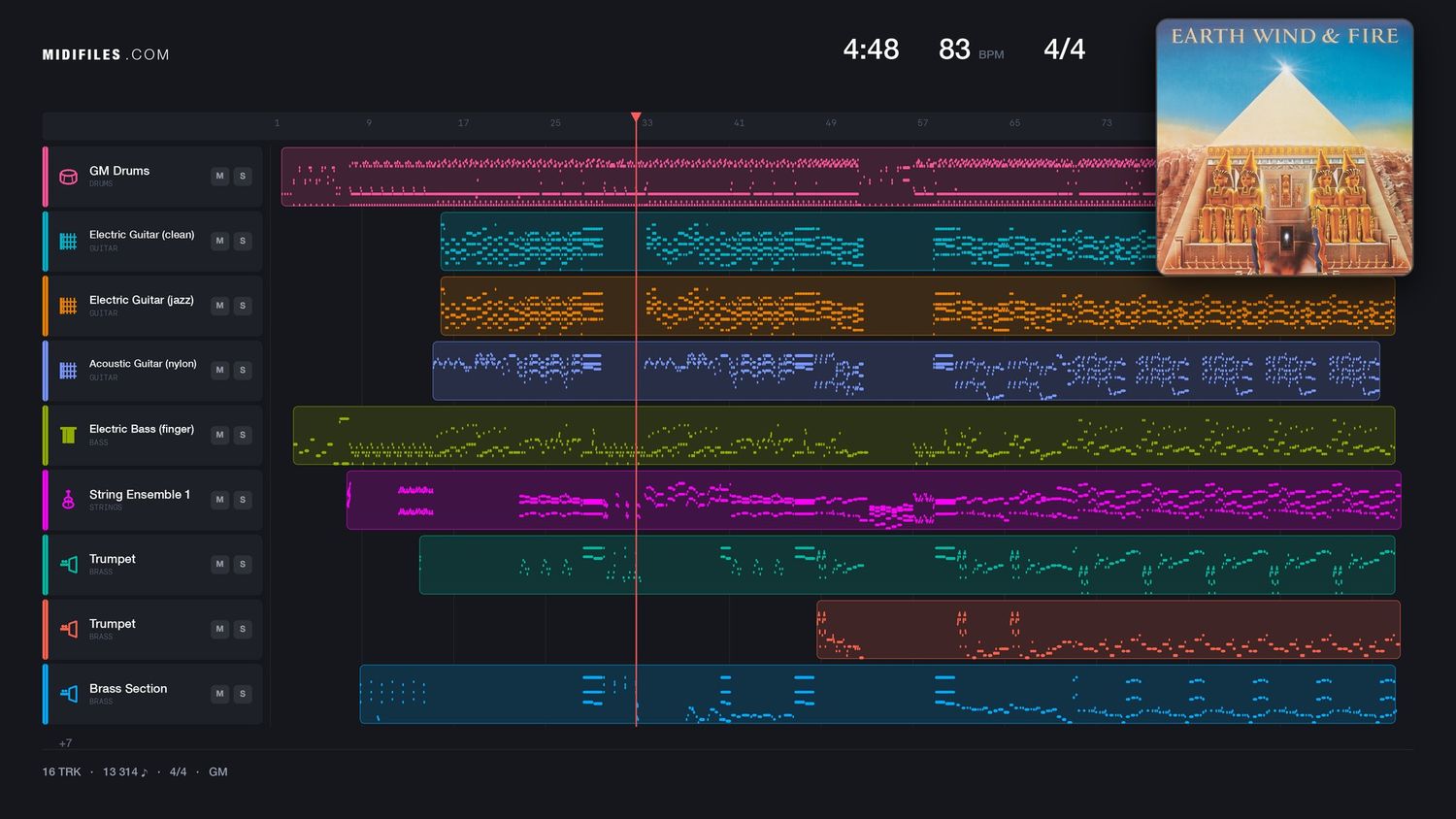Screen dimensions: 1456x819
Task: Mute the GM Drums track
Action: click(x=220, y=176)
